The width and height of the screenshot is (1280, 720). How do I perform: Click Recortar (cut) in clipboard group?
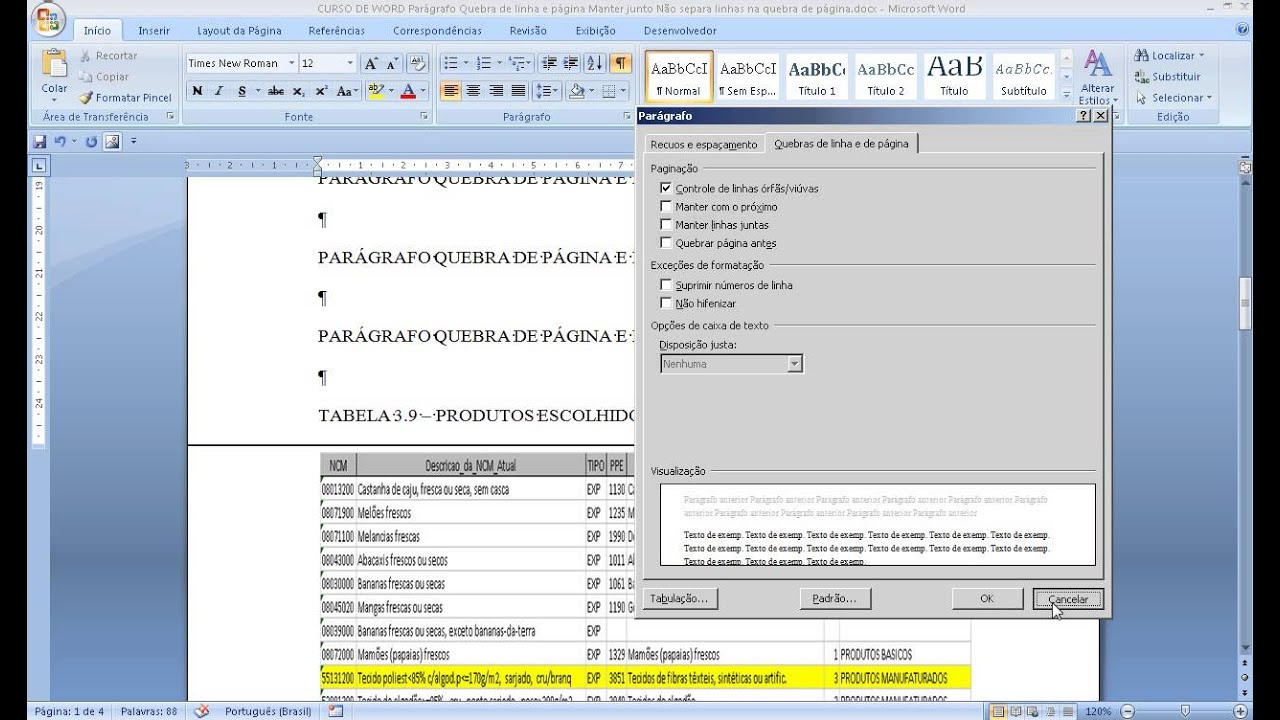pos(108,56)
